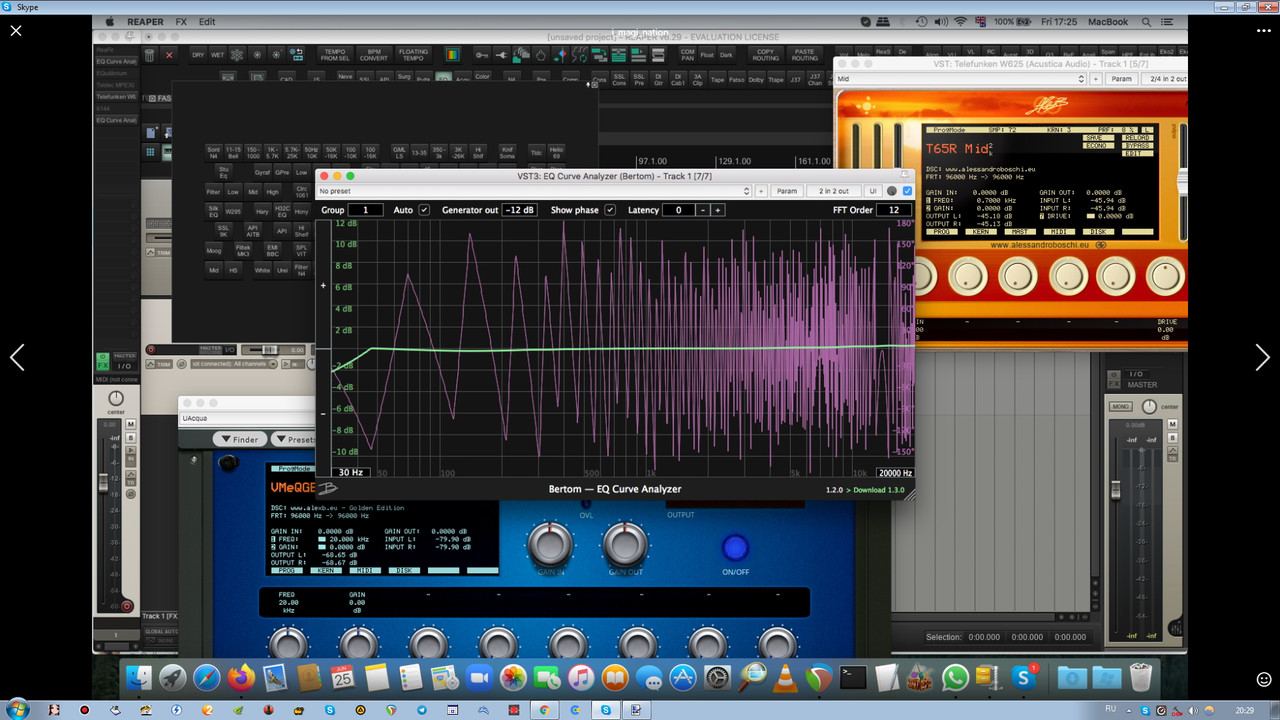Open the emoji reaction smiley button
The width and height of the screenshot is (1280, 720).
coord(1263,680)
